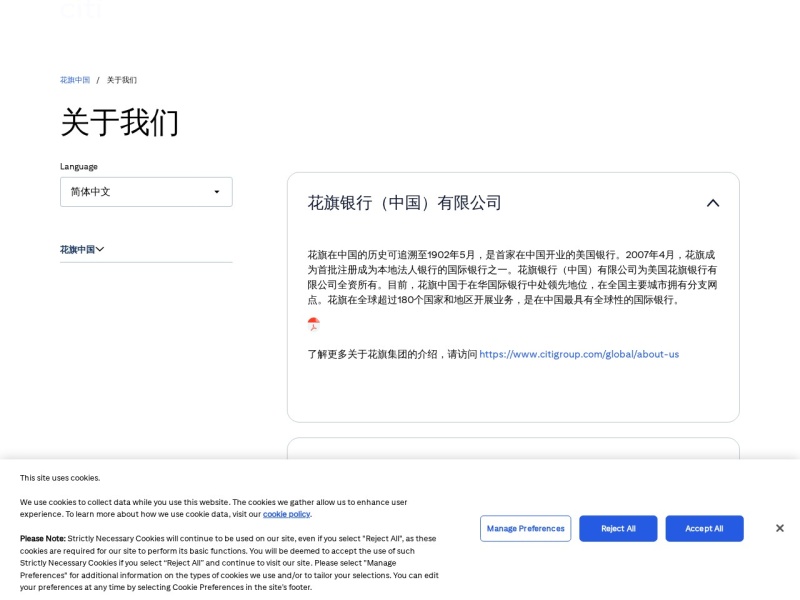Screen dimensions: 800x600
Task: Open the Language dropdown showing 简体中文
Action: [x=146, y=192]
